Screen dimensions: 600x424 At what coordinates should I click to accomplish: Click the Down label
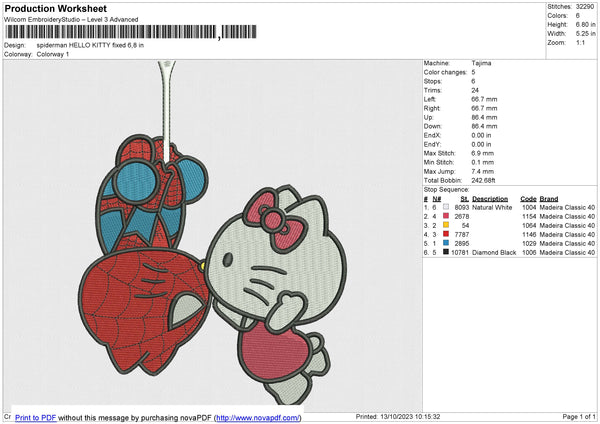click(432, 126)
